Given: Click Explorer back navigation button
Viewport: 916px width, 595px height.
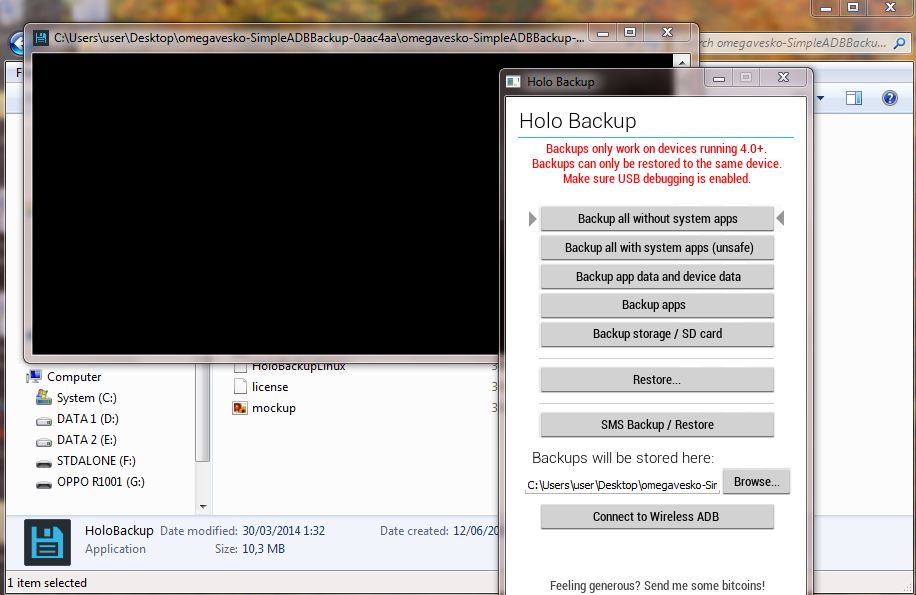Looking at the screenshot, I should click(x=16, y=43).
